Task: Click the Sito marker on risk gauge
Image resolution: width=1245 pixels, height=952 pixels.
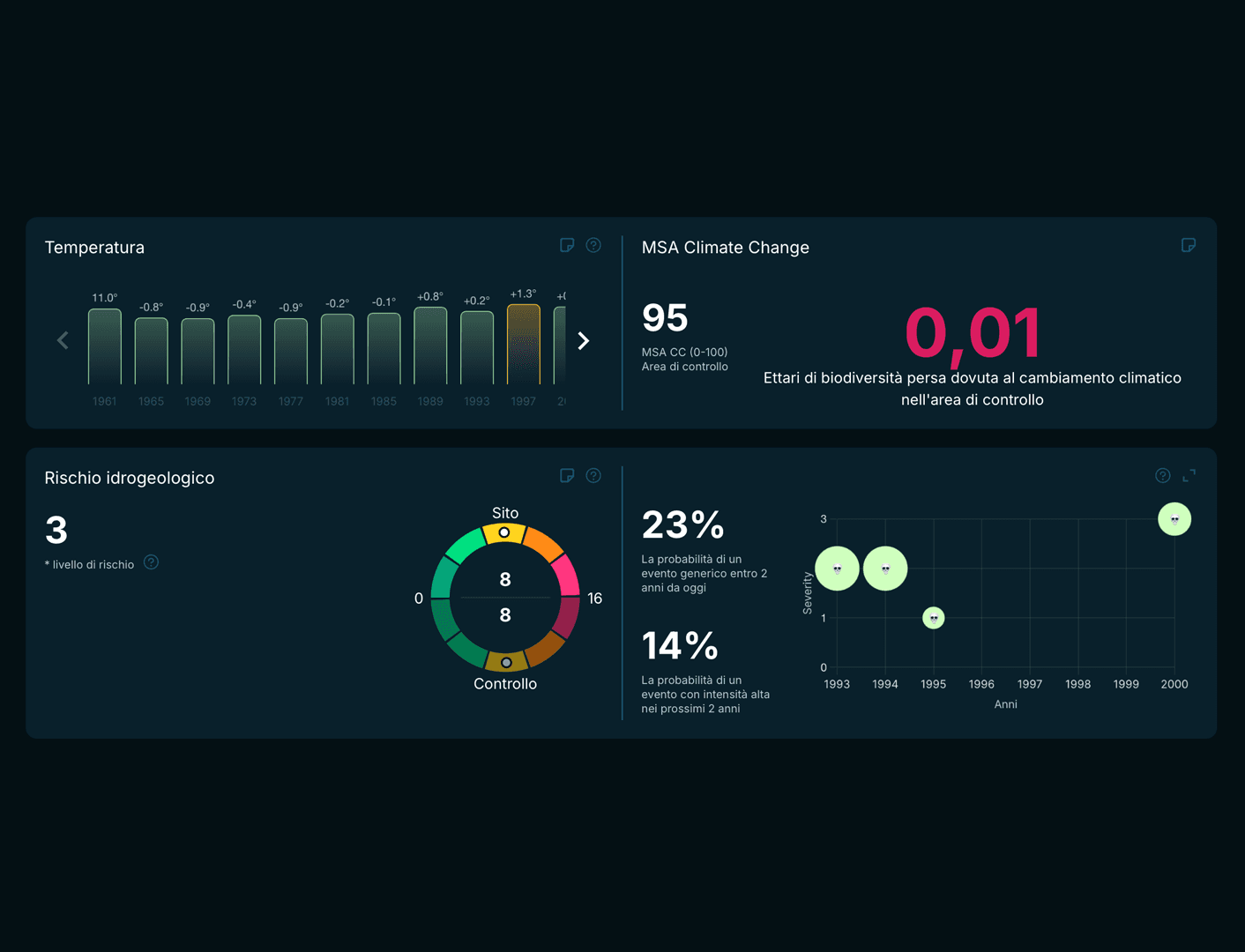Action: pyautogui.click(x=504, y=532)
